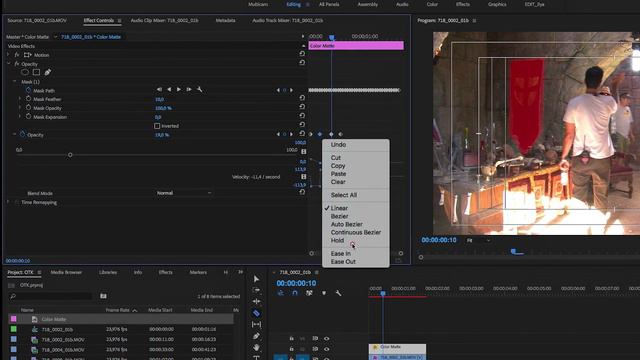Select the Pen tool in tools panel

pyautogui.click(x=256, y=336)
